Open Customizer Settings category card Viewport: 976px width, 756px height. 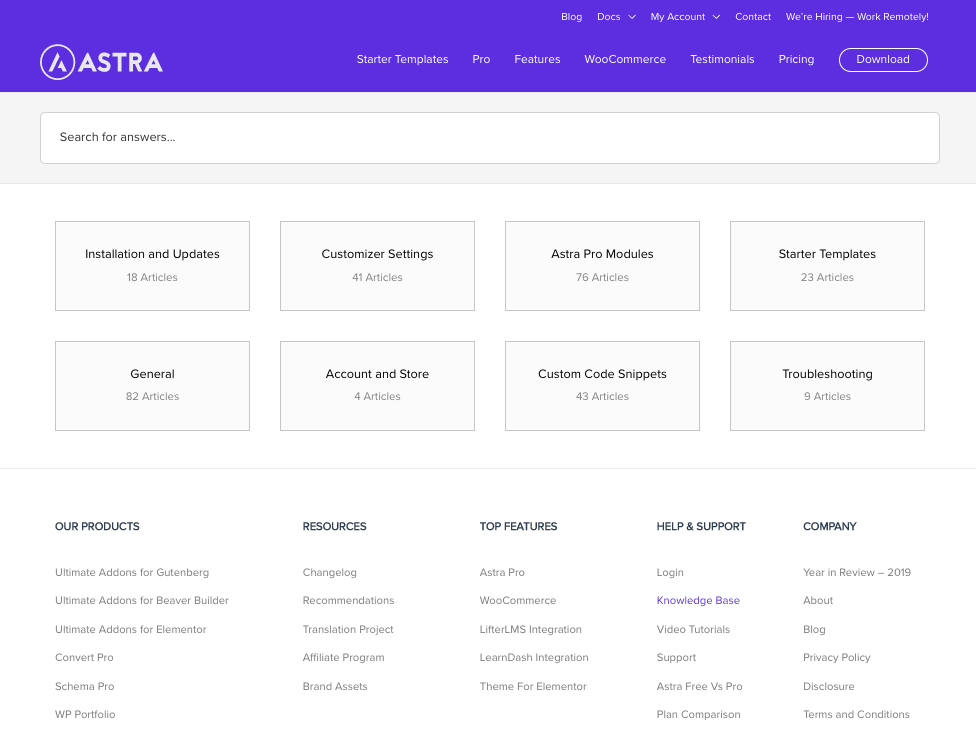pyautogui.click(x=377, y=266)
